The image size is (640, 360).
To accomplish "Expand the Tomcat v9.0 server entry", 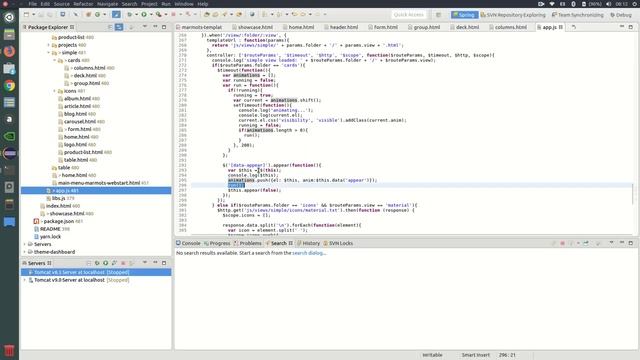I will click(x=24, y=280).
